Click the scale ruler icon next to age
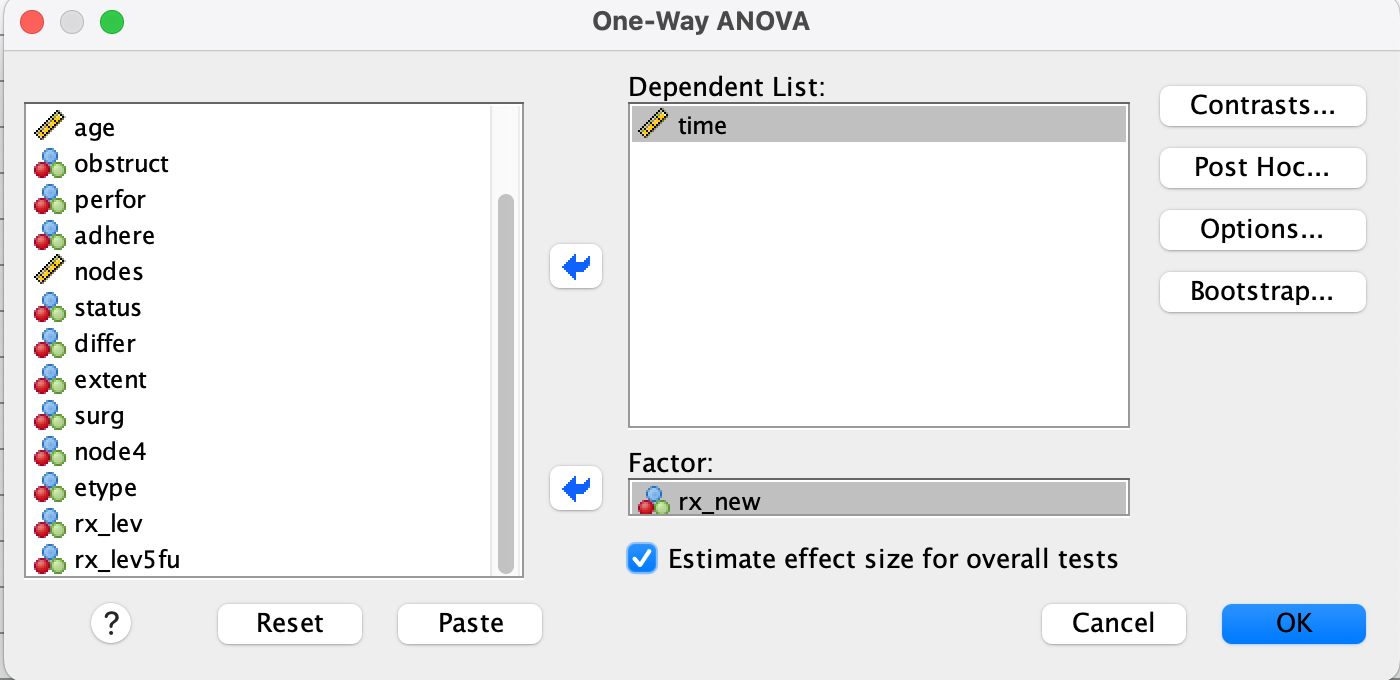This screenshot has width=1400, height=680. [49, 128]
